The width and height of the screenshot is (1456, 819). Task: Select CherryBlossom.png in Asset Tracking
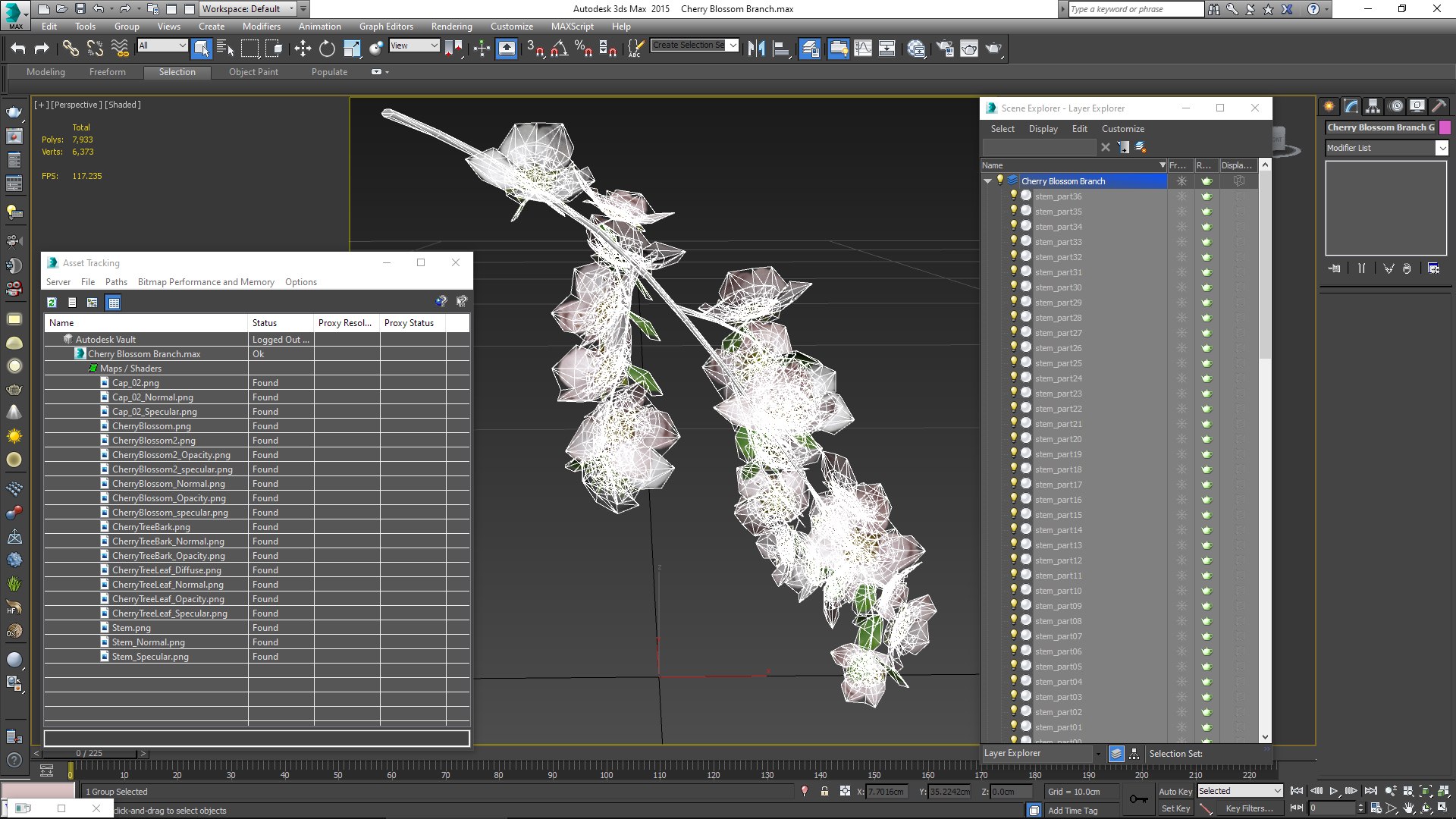[151, 426]
